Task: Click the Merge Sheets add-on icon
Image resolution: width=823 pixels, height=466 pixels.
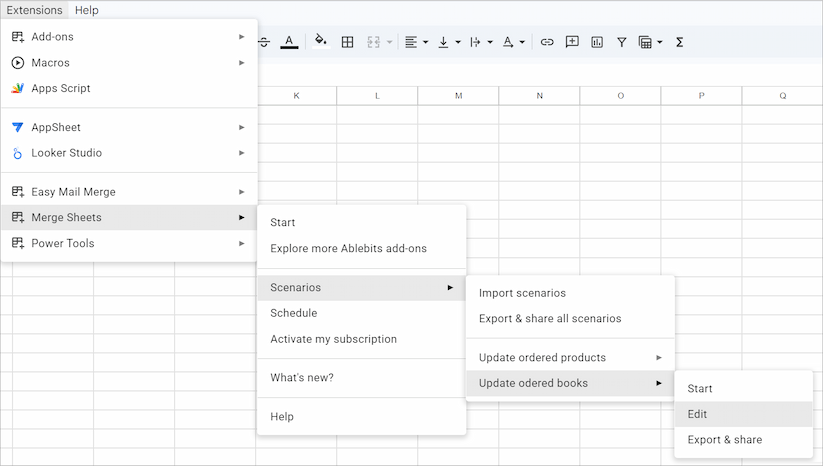Action: tap(18, 217)
